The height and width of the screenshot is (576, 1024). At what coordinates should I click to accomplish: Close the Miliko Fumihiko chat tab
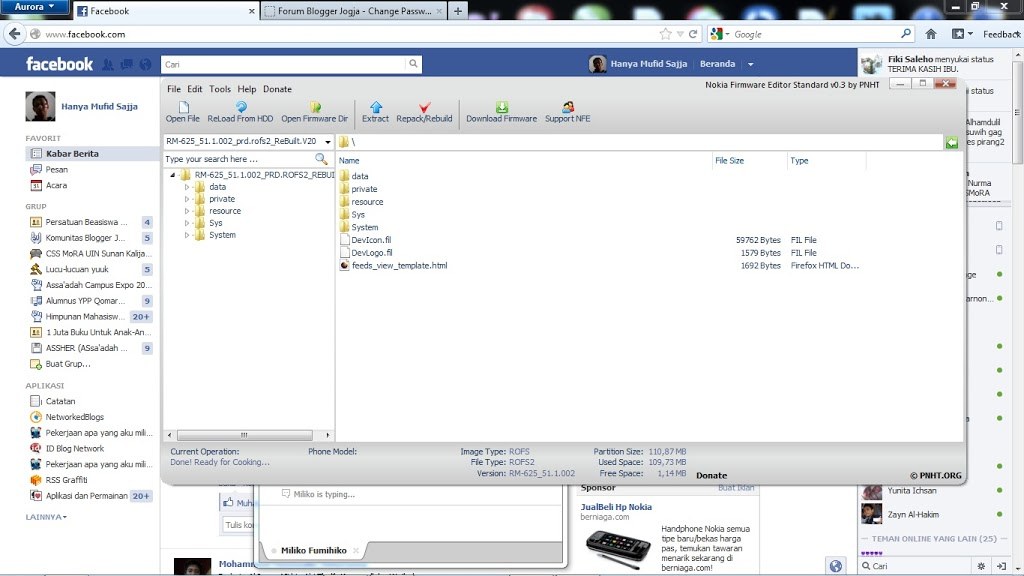tap(356, 551)
